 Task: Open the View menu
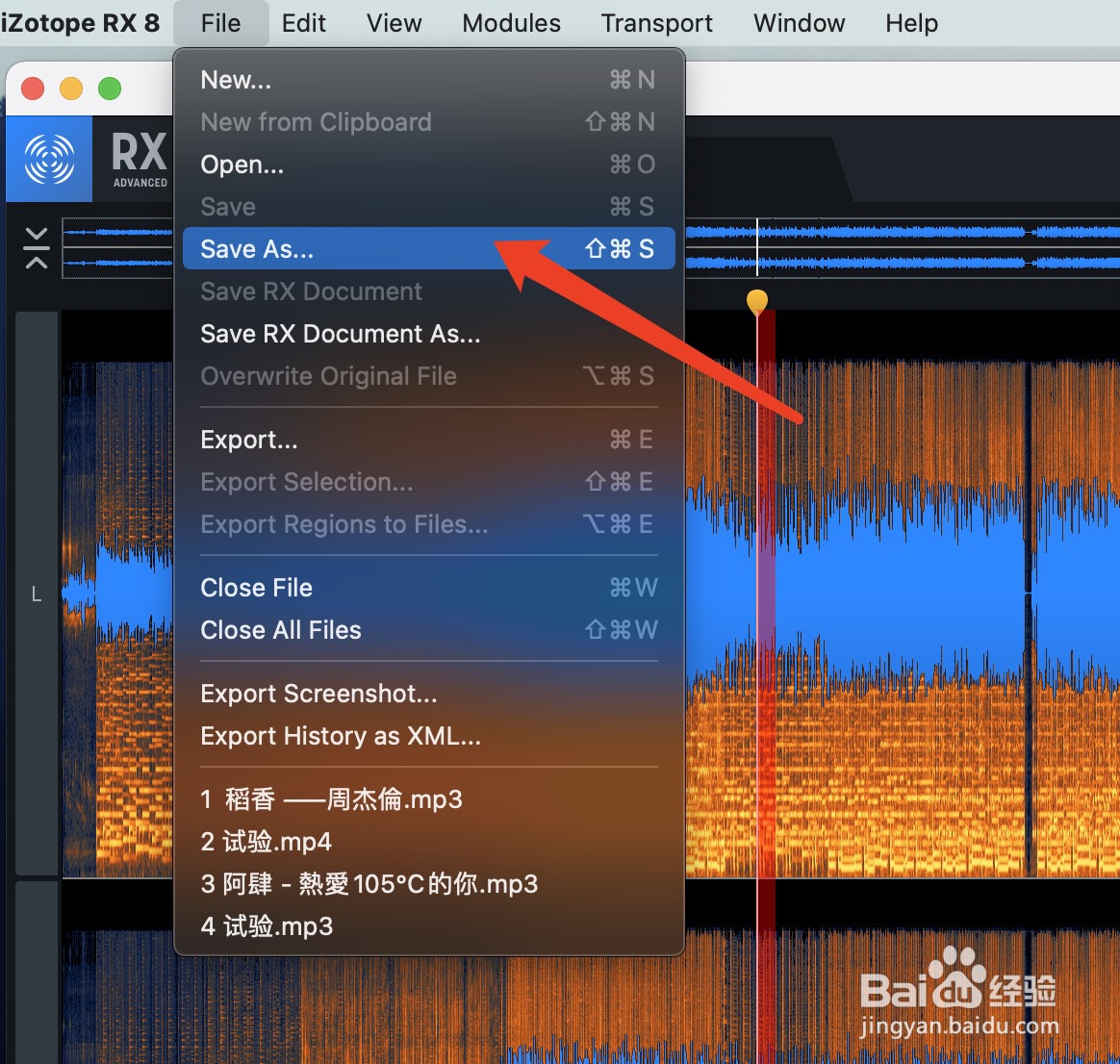coord(394,23)
